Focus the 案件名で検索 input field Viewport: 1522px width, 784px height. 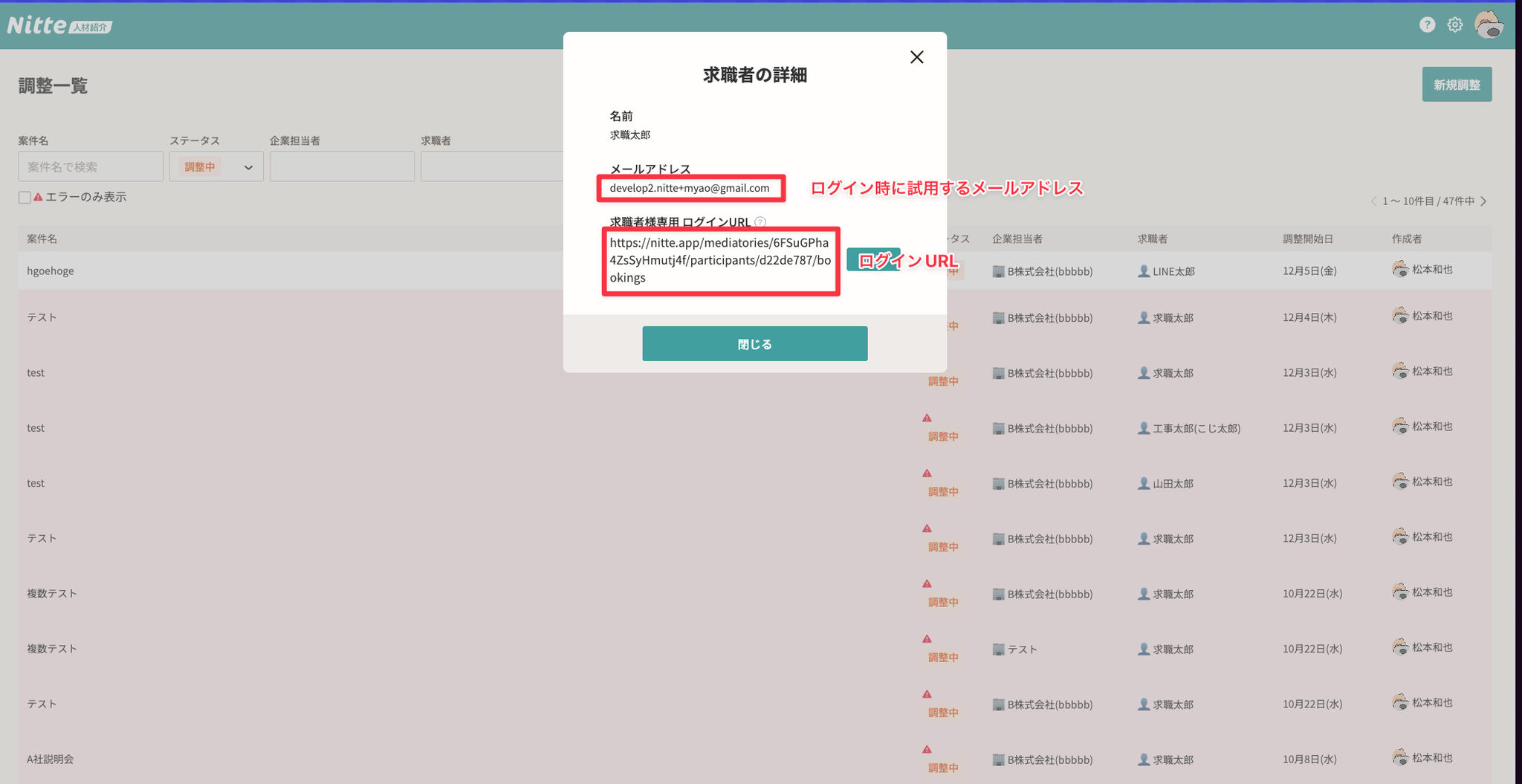pos(91,166)
